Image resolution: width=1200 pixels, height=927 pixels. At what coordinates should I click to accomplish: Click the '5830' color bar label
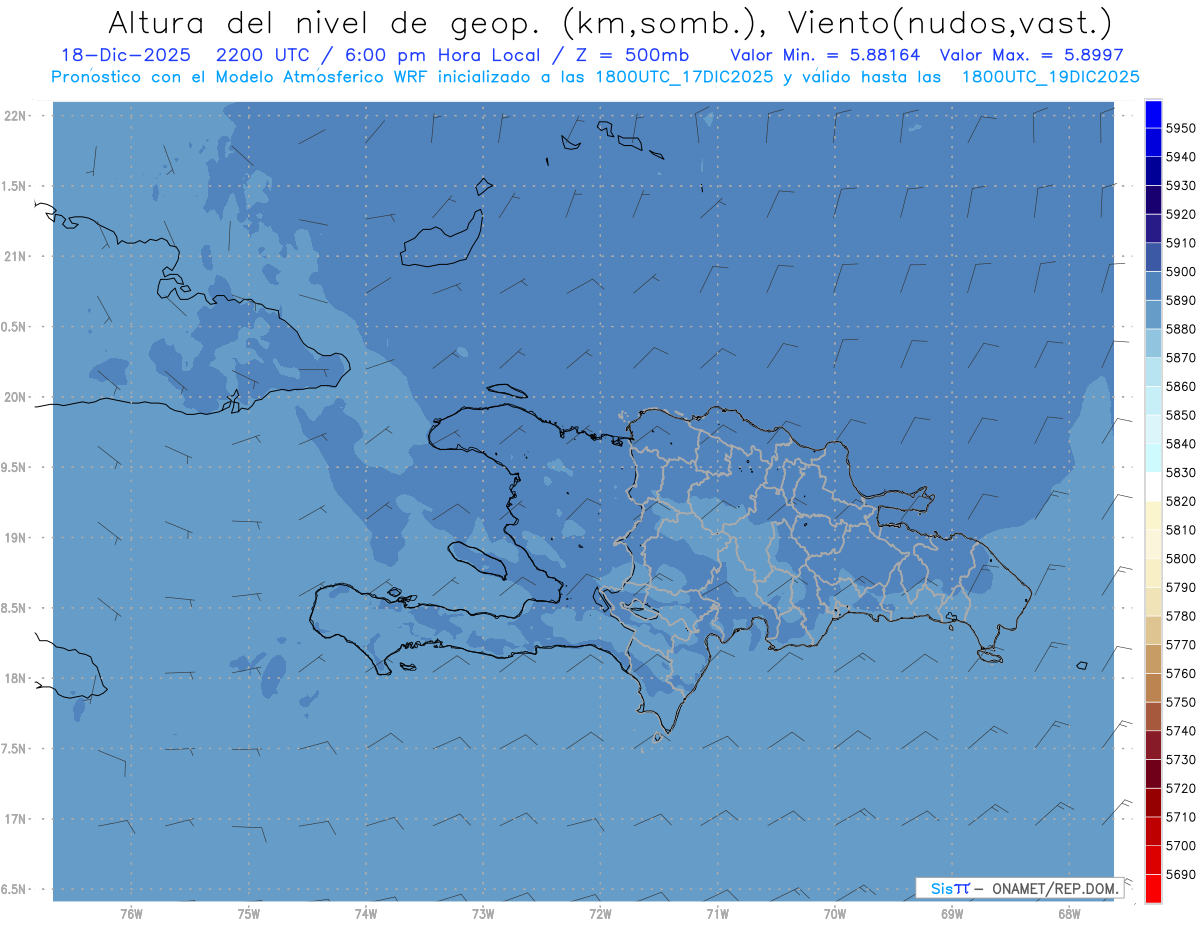tap(1180, 472)
